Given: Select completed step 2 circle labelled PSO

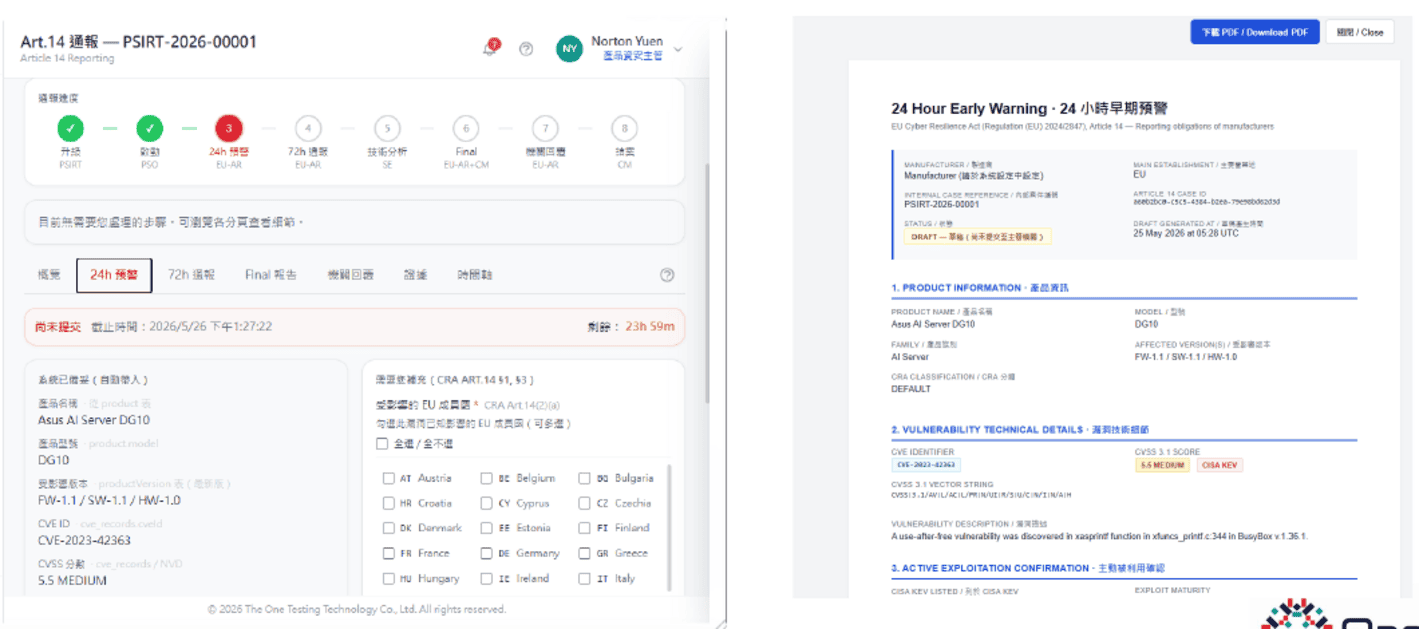Looking at the screenshot, I should (x=150, y=128).
